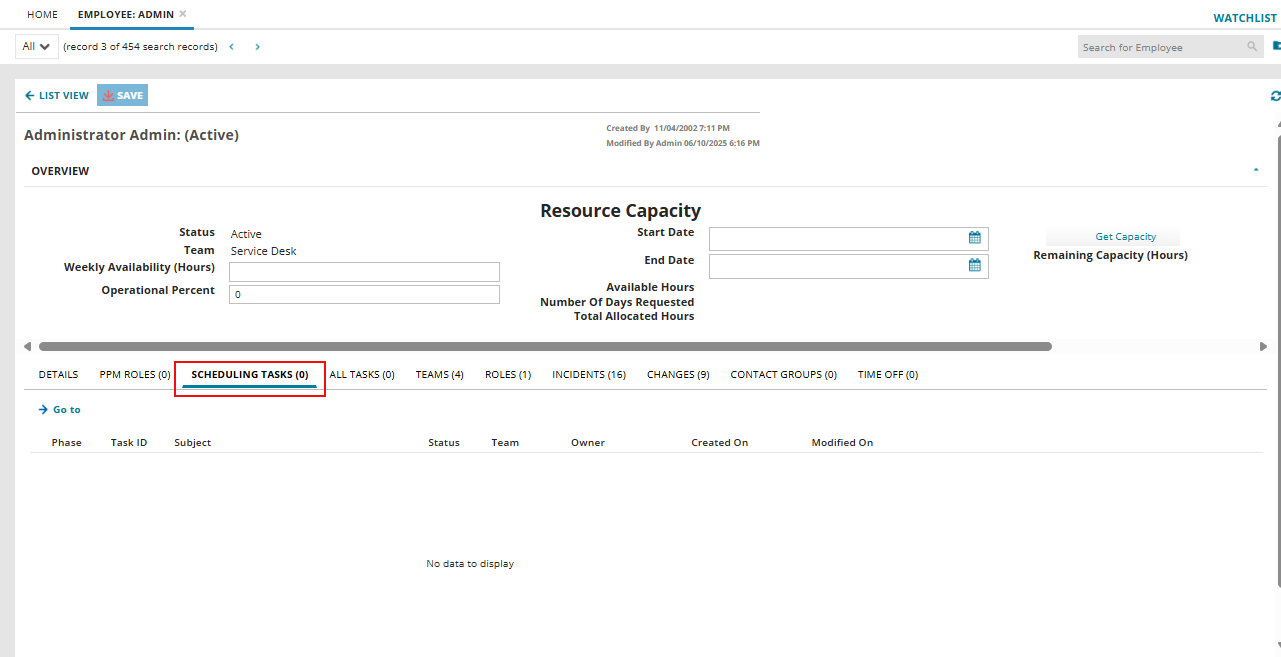Open the All records filter dropdown
1281x657 pixels.
pyautogui.click(x=36, y=47)
